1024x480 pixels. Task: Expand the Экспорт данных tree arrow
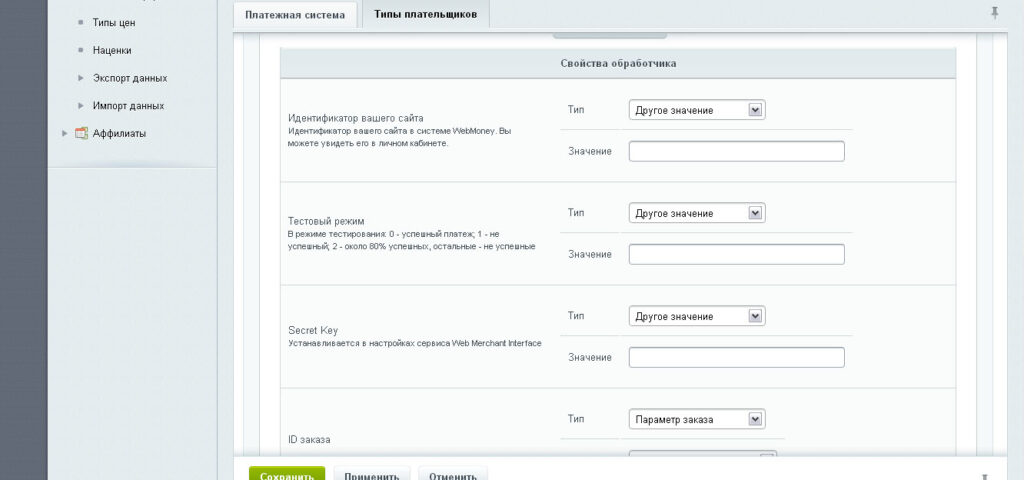click(x=82, y=77)
